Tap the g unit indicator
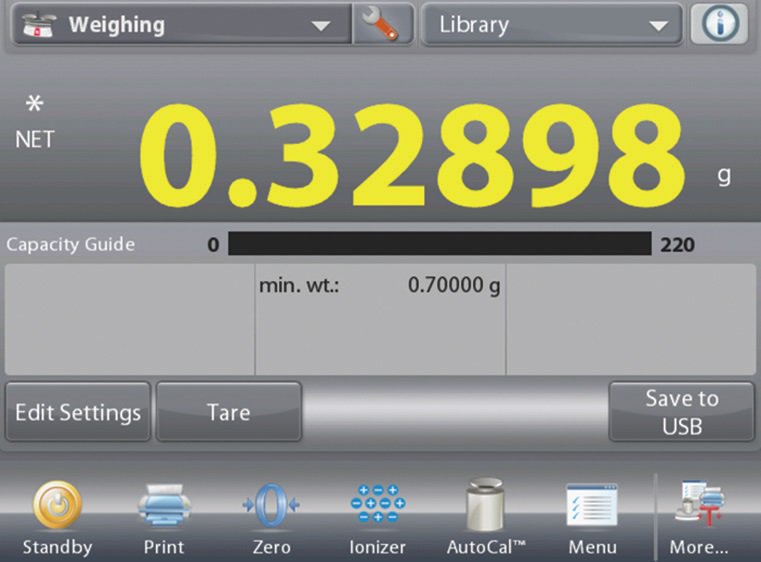The height and width of the screenshot is (562, 761). click(x=724, y=176)
